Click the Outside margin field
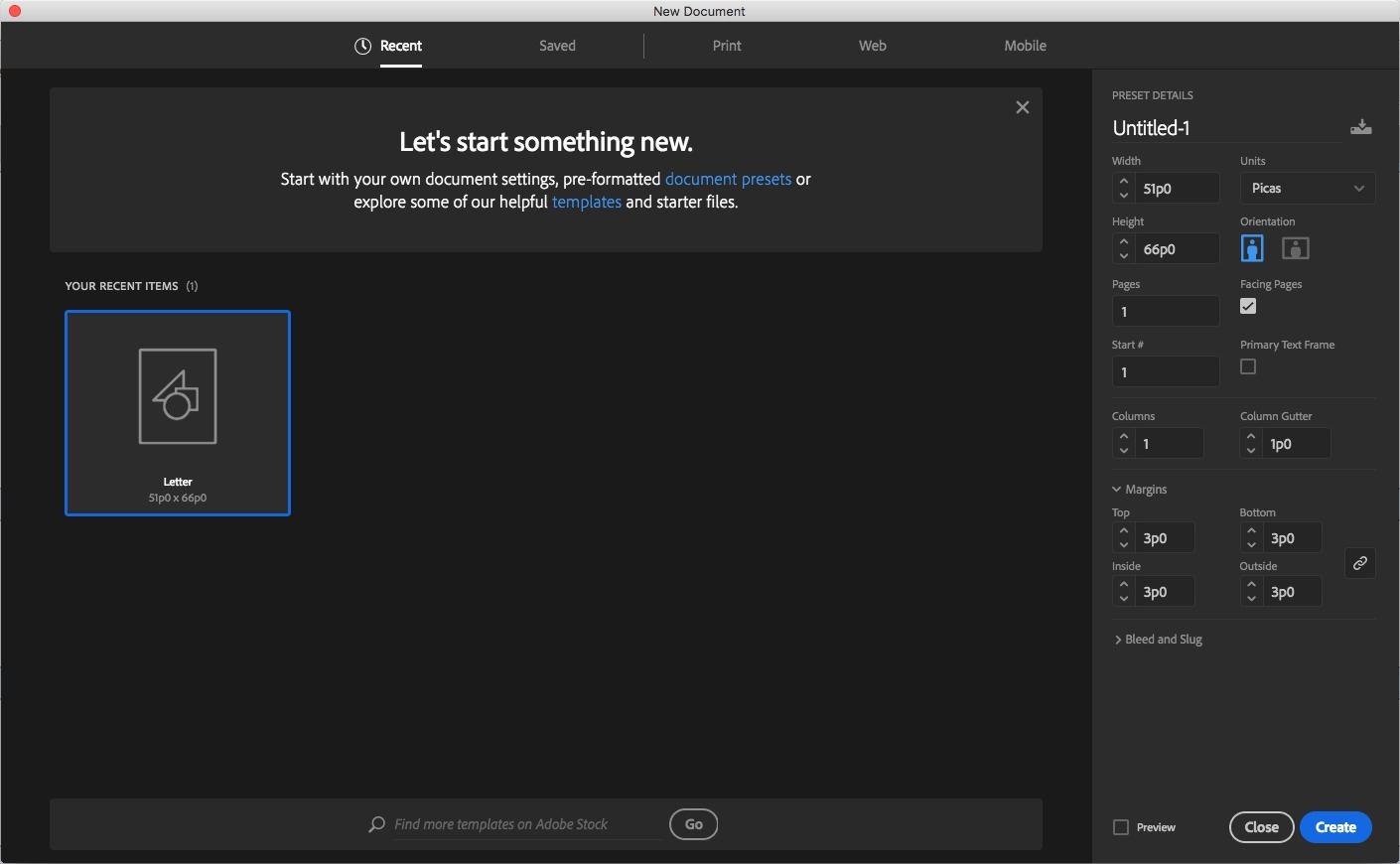The image size is (1400, 864). point(1293,591)
